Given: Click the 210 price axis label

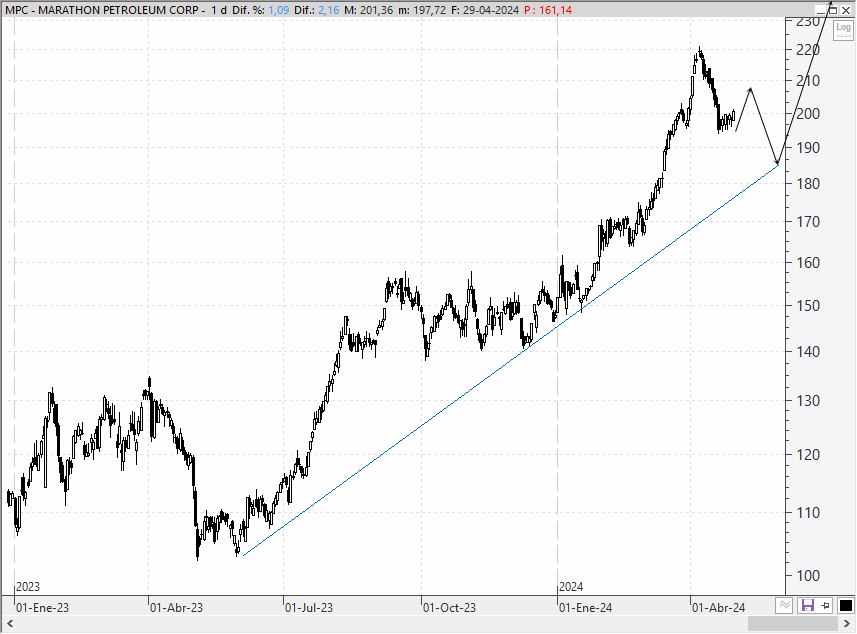Looking at the screenshot, I should point(808,81).
